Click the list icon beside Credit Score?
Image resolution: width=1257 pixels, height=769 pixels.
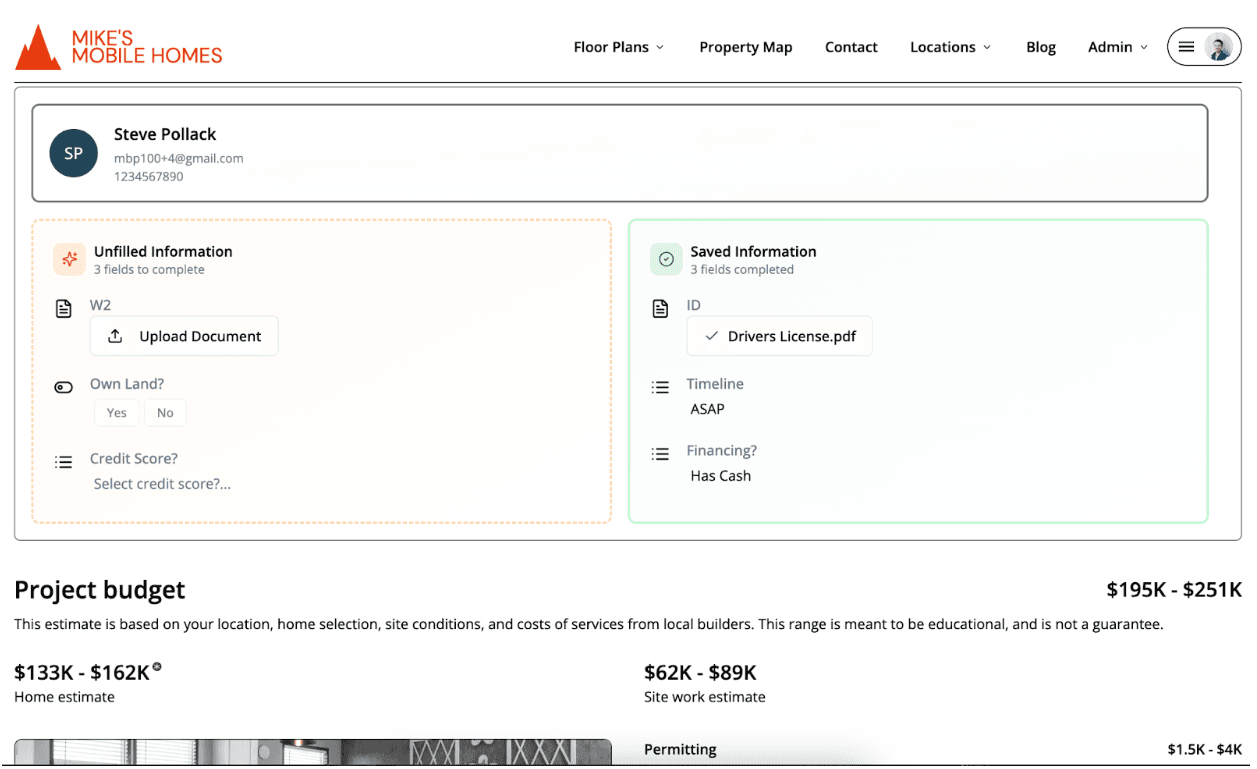click(63, 461)
